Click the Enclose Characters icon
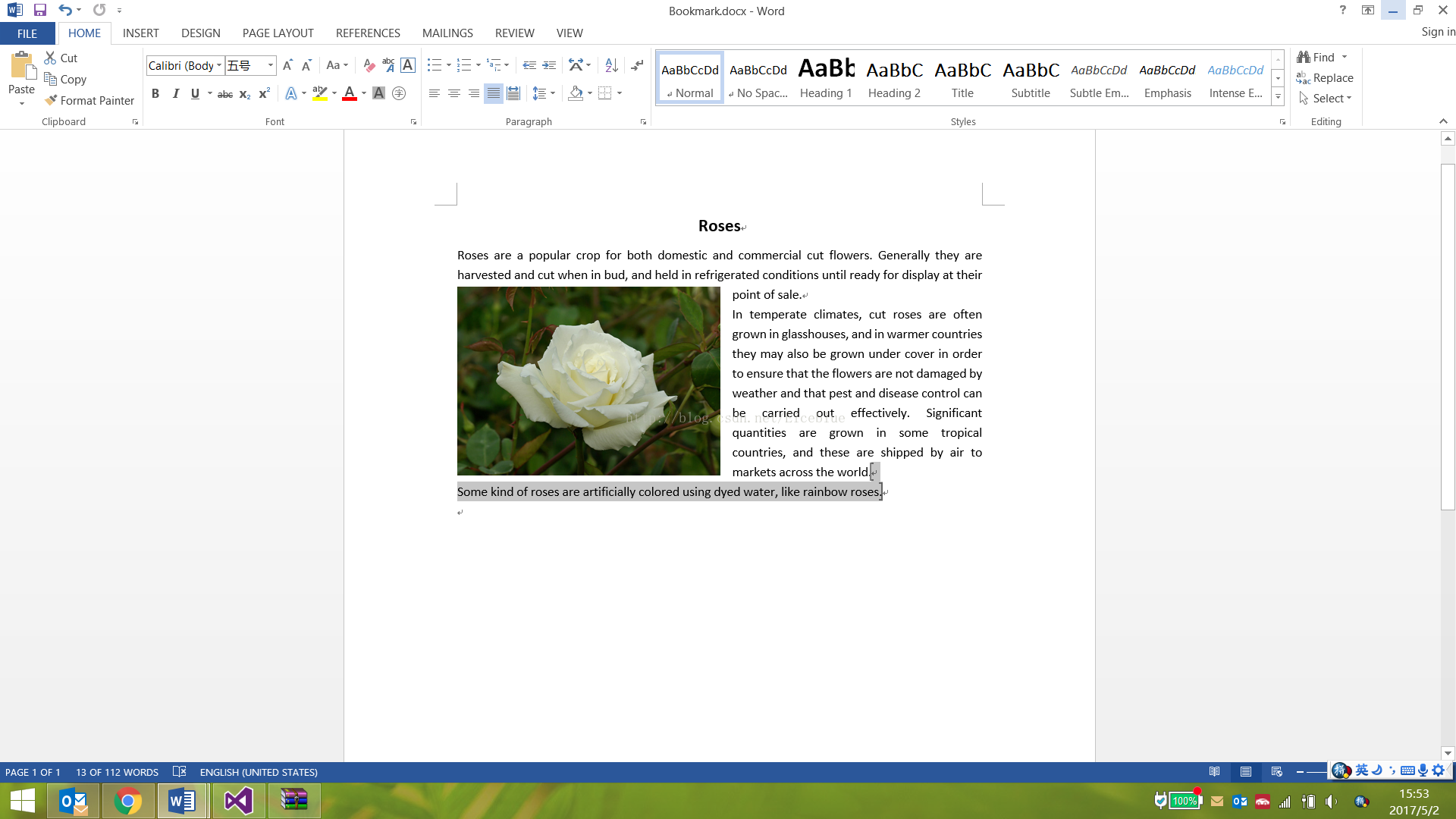Image resolution: width=1456 pixels, height=819 pixels. [x=399, y=93]
